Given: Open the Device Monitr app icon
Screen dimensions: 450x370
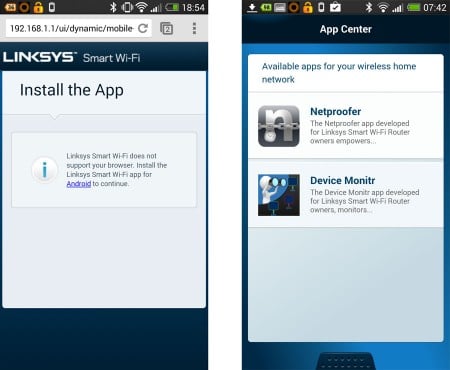Looking at the screenshot, I should (279, 195).
